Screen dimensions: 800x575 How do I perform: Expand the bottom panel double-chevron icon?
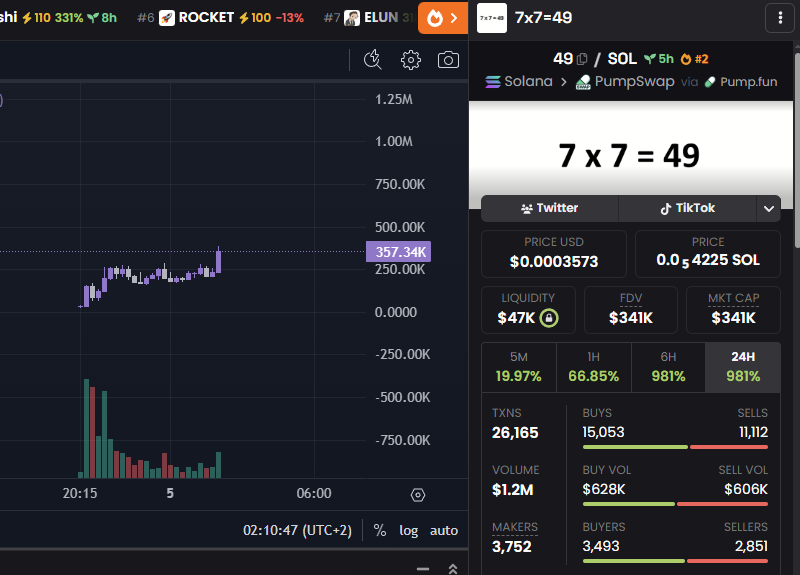point(453,568)
